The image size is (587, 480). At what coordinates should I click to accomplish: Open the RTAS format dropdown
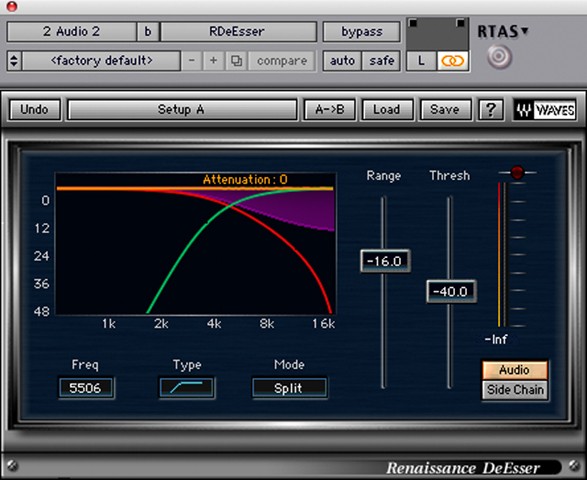[503, 31]
